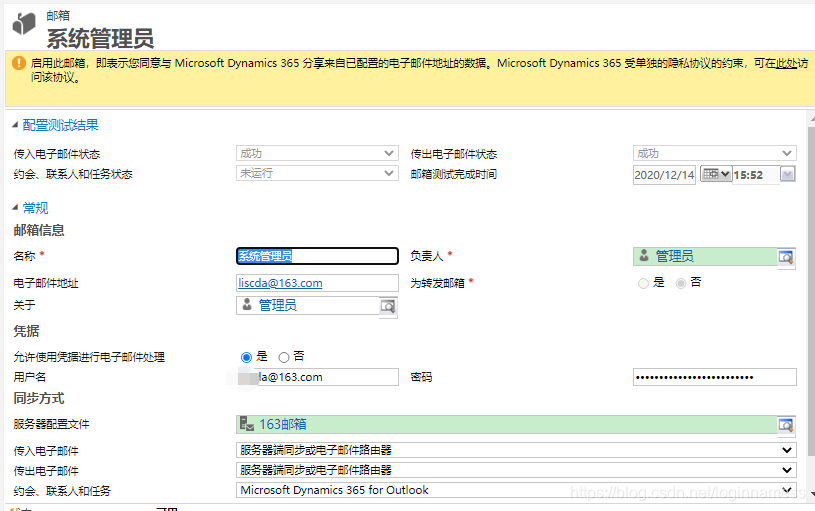Select 是 for 为转发邮箱

pyautogui.click(x=643, y=283)
